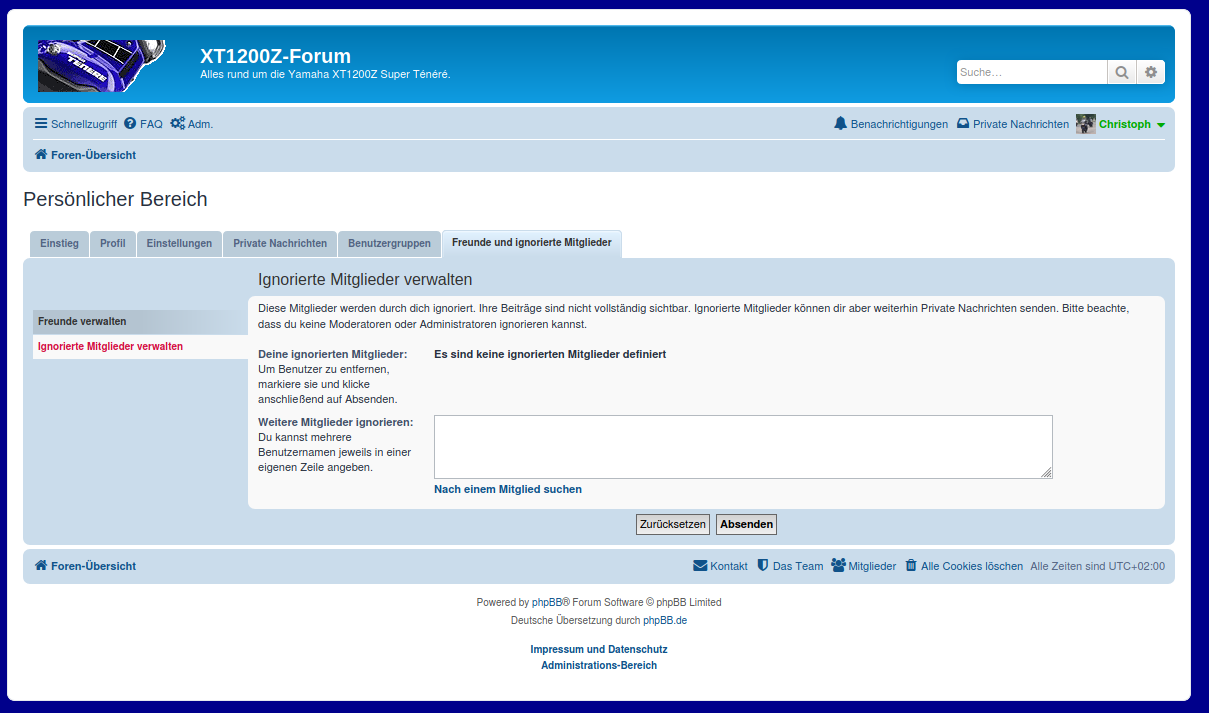Screen dimensions: 1209x713
Task: Click the Suche search input field
Action: (x=1031, y=72)
